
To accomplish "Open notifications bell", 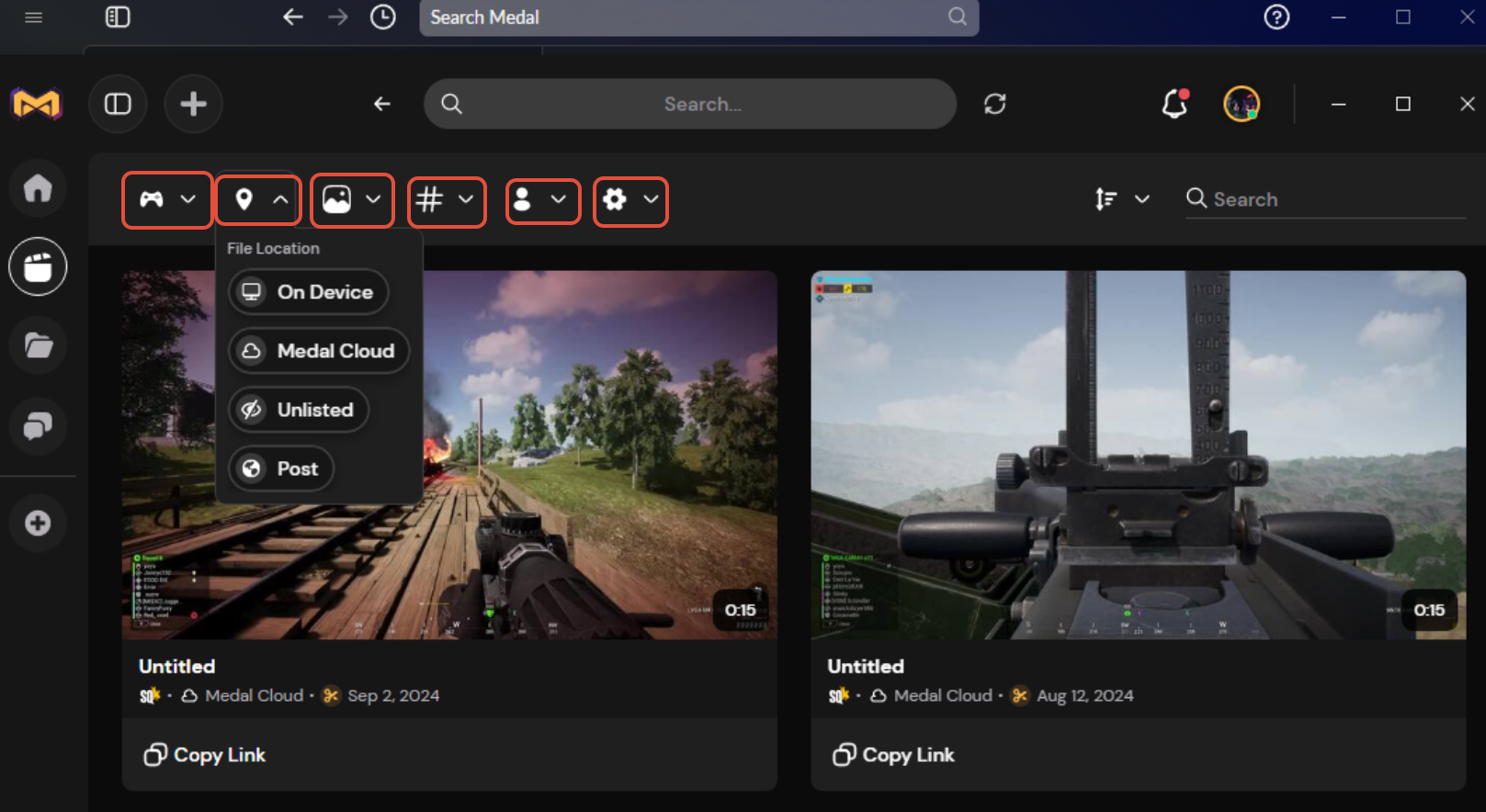I will pyautogui.click(x=1175, y=104).
